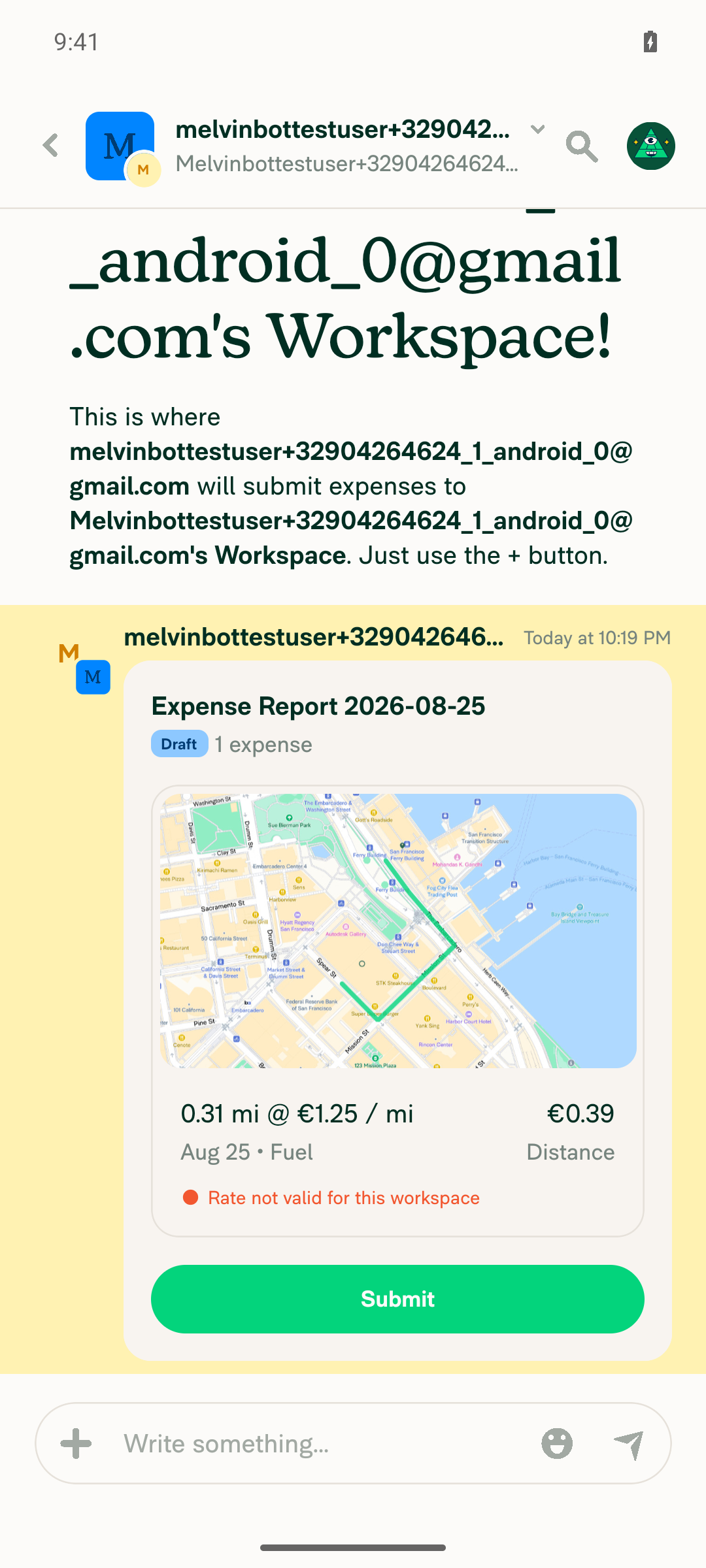
Task: Tap the send arrow icon
Action: (629, 1444)
